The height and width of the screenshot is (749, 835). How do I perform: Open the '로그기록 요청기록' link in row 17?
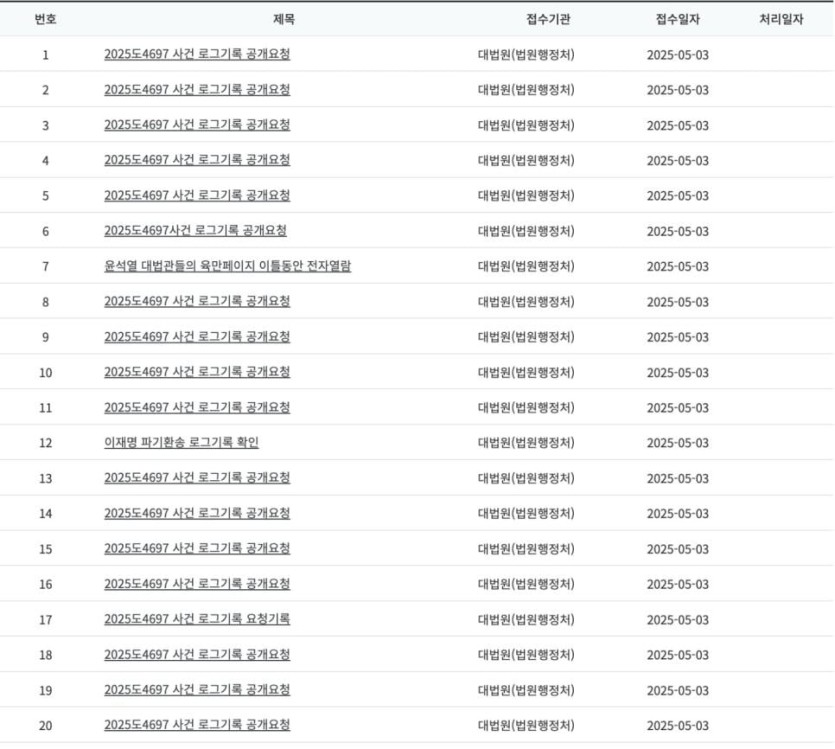coord(197,619)
